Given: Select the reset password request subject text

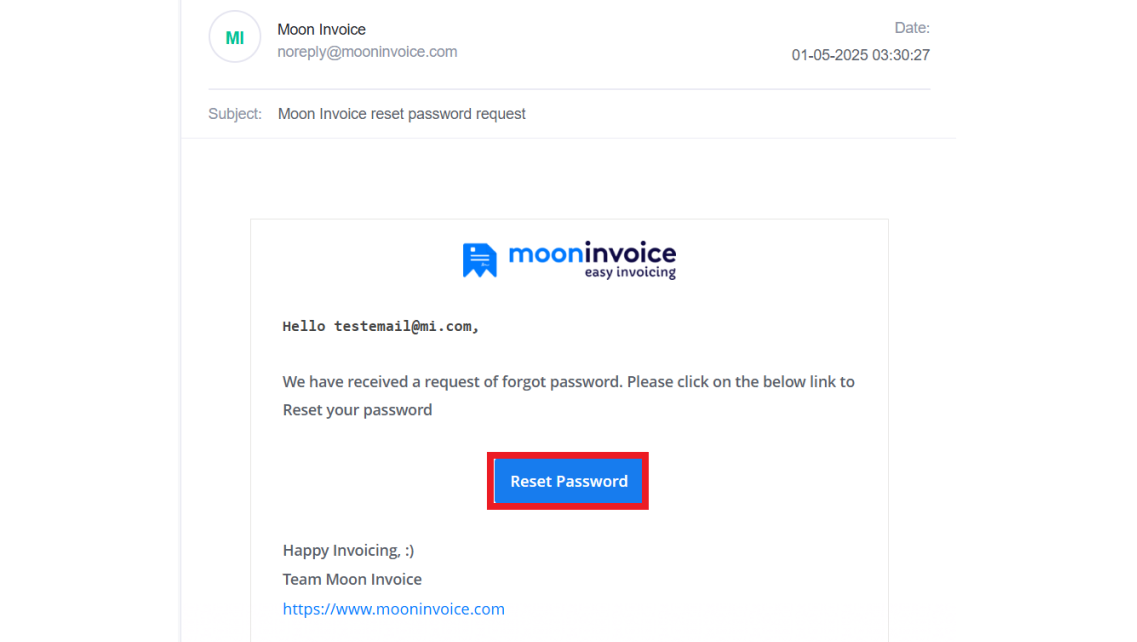Looking at the screenshot, I should 402,114.
